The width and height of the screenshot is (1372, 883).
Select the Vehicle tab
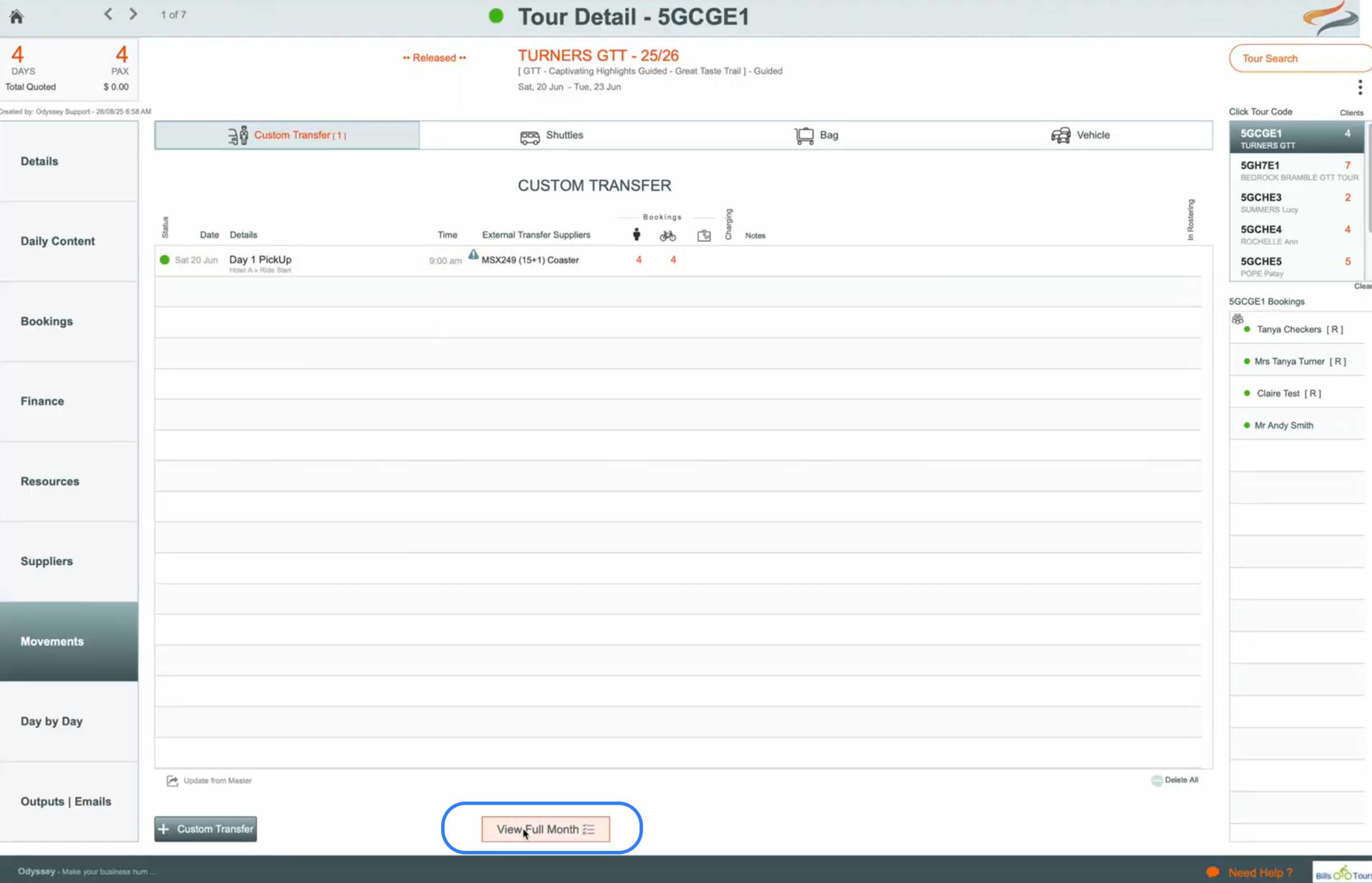tap(1080, 135)
